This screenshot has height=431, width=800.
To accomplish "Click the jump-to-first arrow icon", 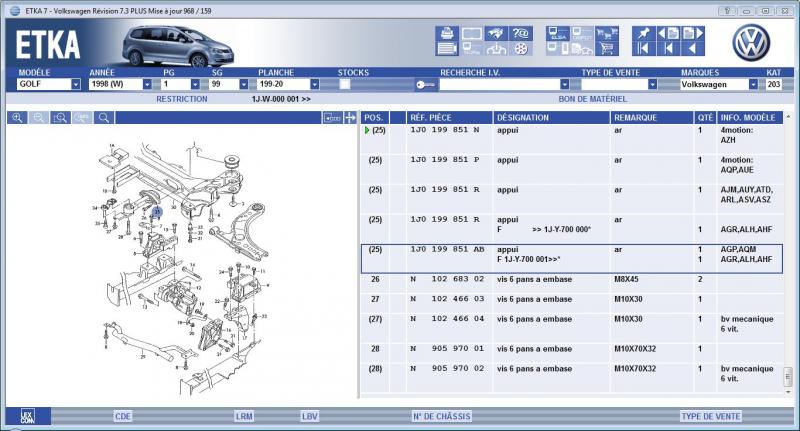I will pyautogui.click(x=643, y=49).
